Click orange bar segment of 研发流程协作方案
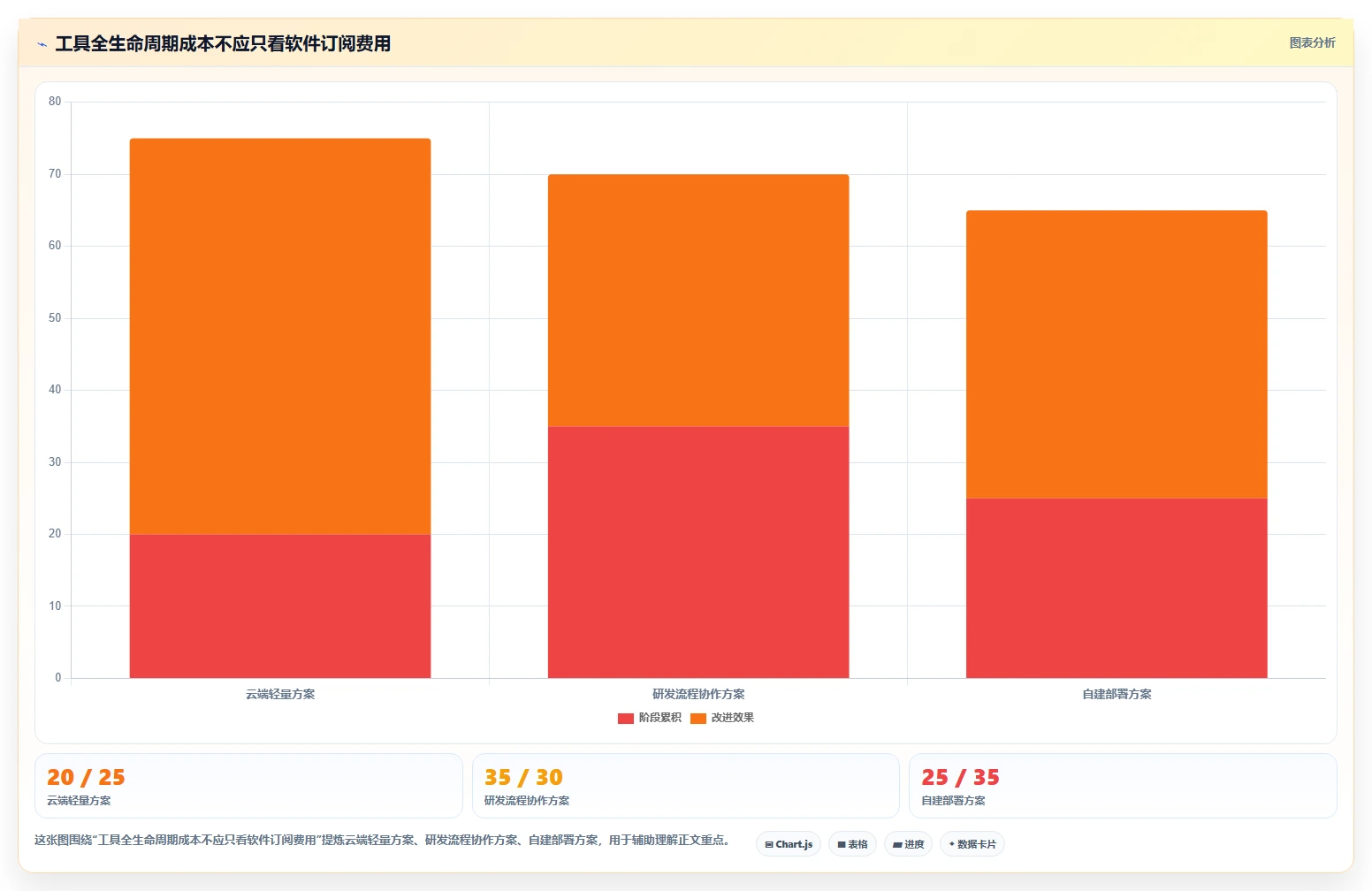The image size is (1372, 891). pyautogui.click(x=698, y=301)
